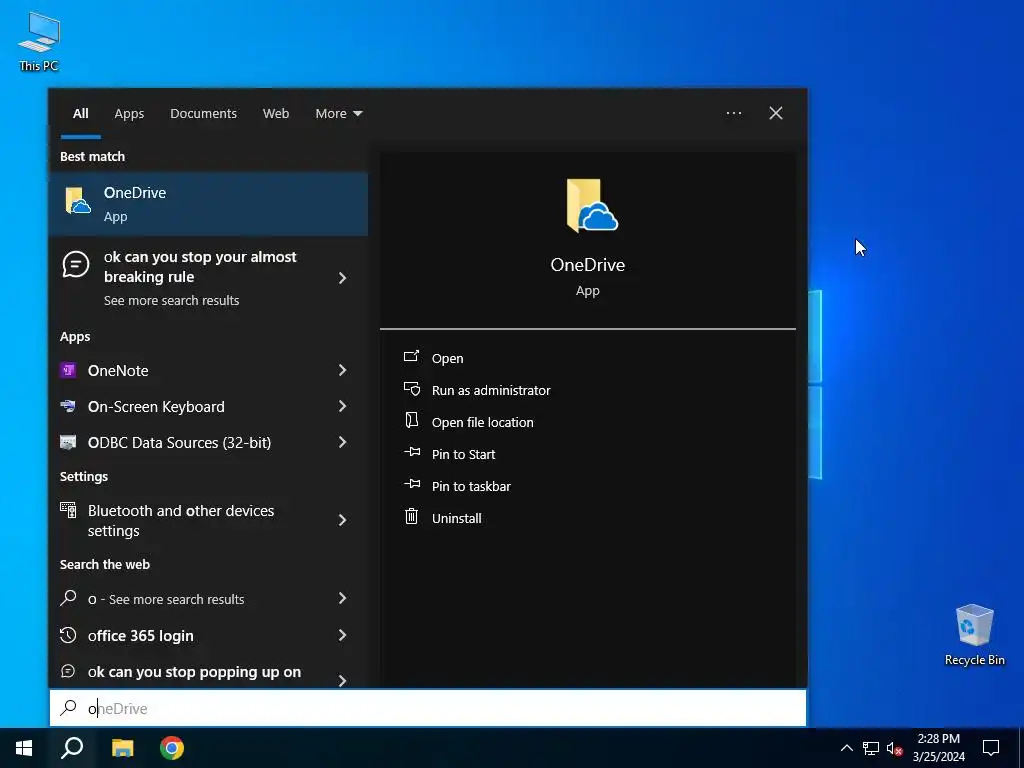Click 'o - See more search results' entry
Screen dimensions: 1024x768
click(x=166, y=599)
